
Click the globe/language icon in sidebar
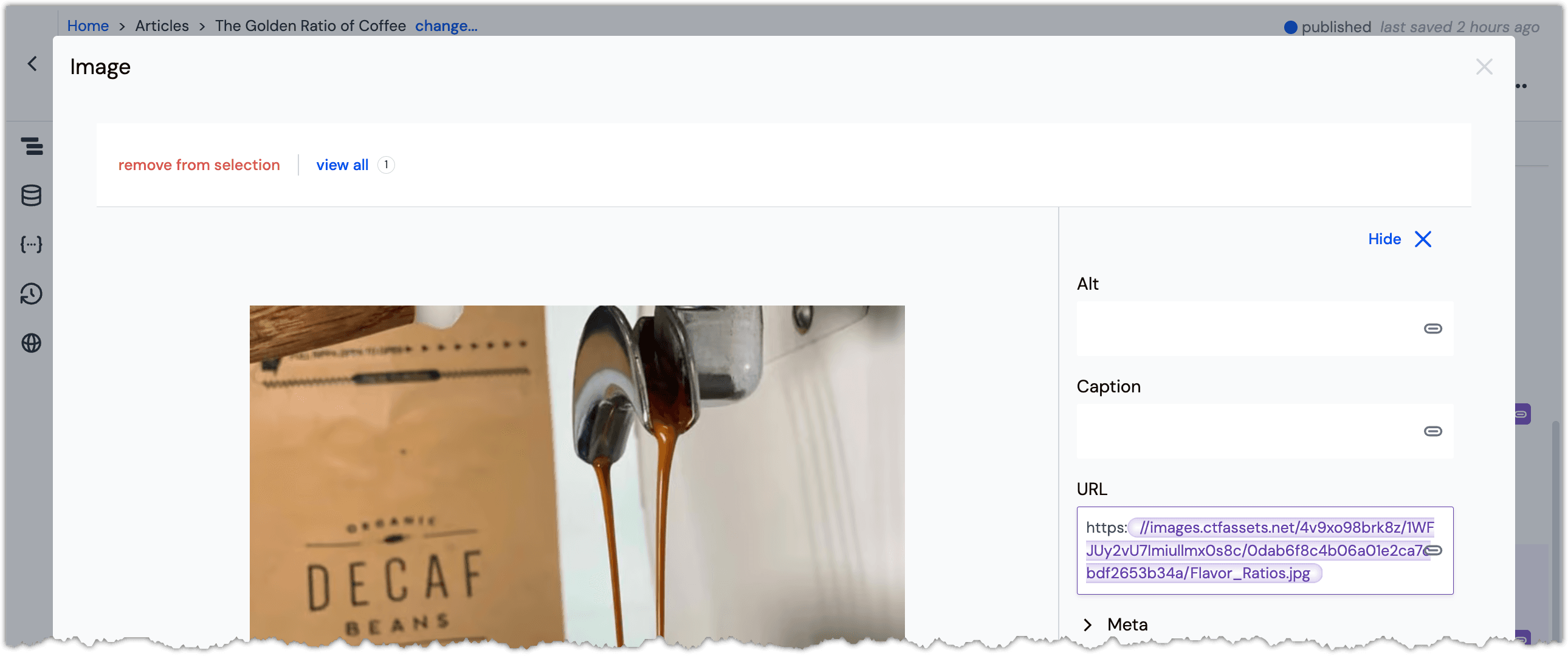pos(31,343)
